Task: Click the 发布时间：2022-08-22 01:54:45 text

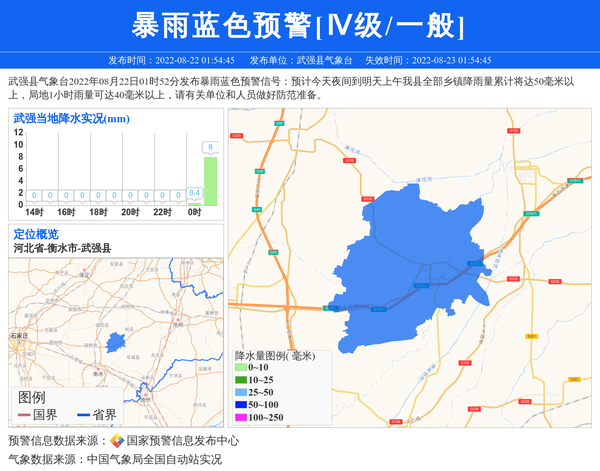Action: click(x=171, y=60)
